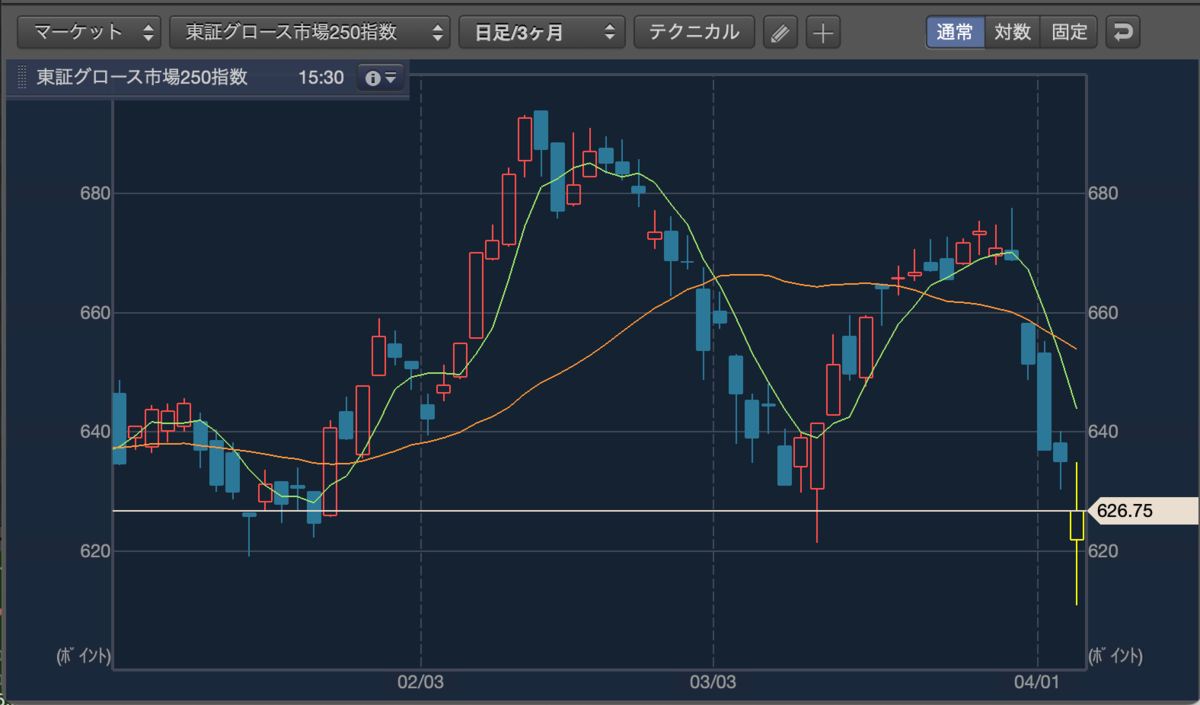Click the yellow latest candlestick
1200x705 pixels.
[x=1077, y=526]
